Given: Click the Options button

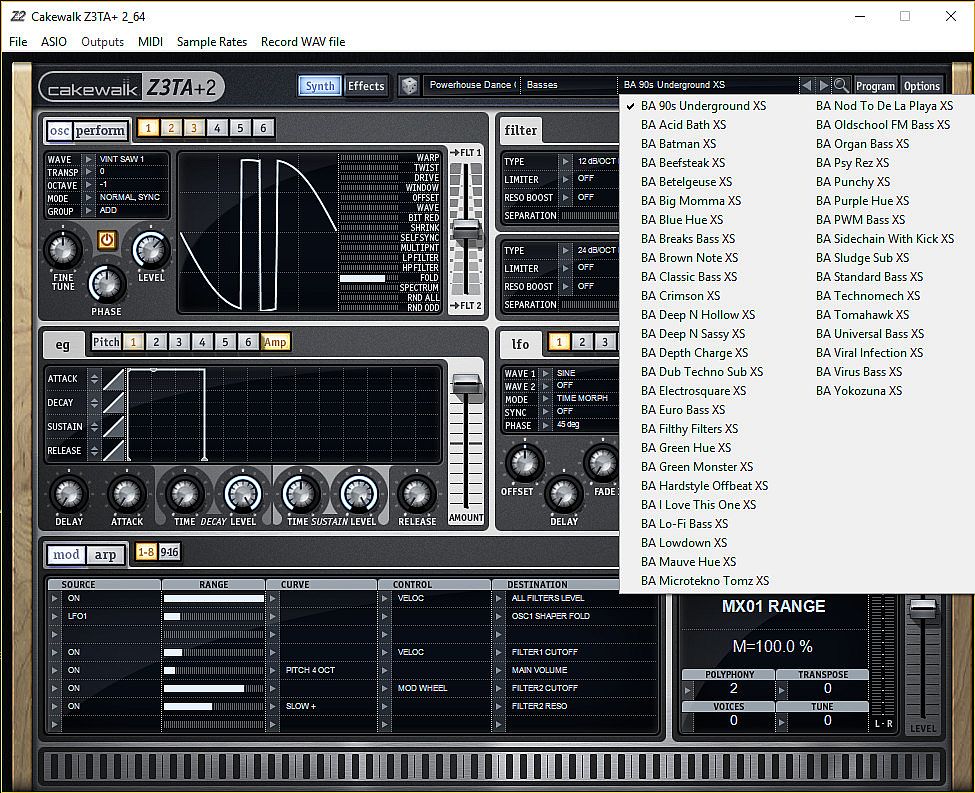Looking at the screenshot, I should click(921, 86).
